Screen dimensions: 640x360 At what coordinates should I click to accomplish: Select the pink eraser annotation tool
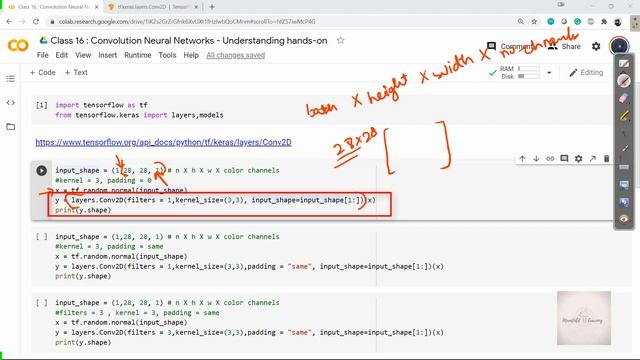pos(624,98)
